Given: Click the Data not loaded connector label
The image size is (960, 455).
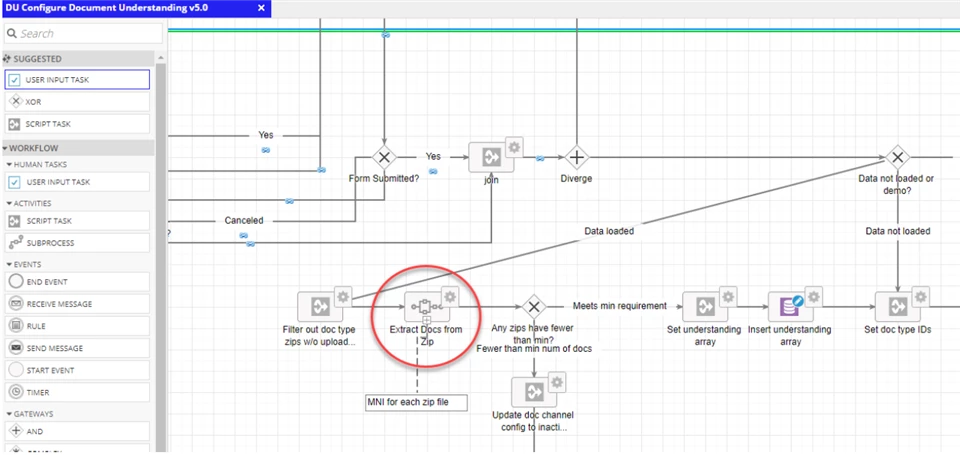Looking at the screenshot, I should tap(898, 231).
